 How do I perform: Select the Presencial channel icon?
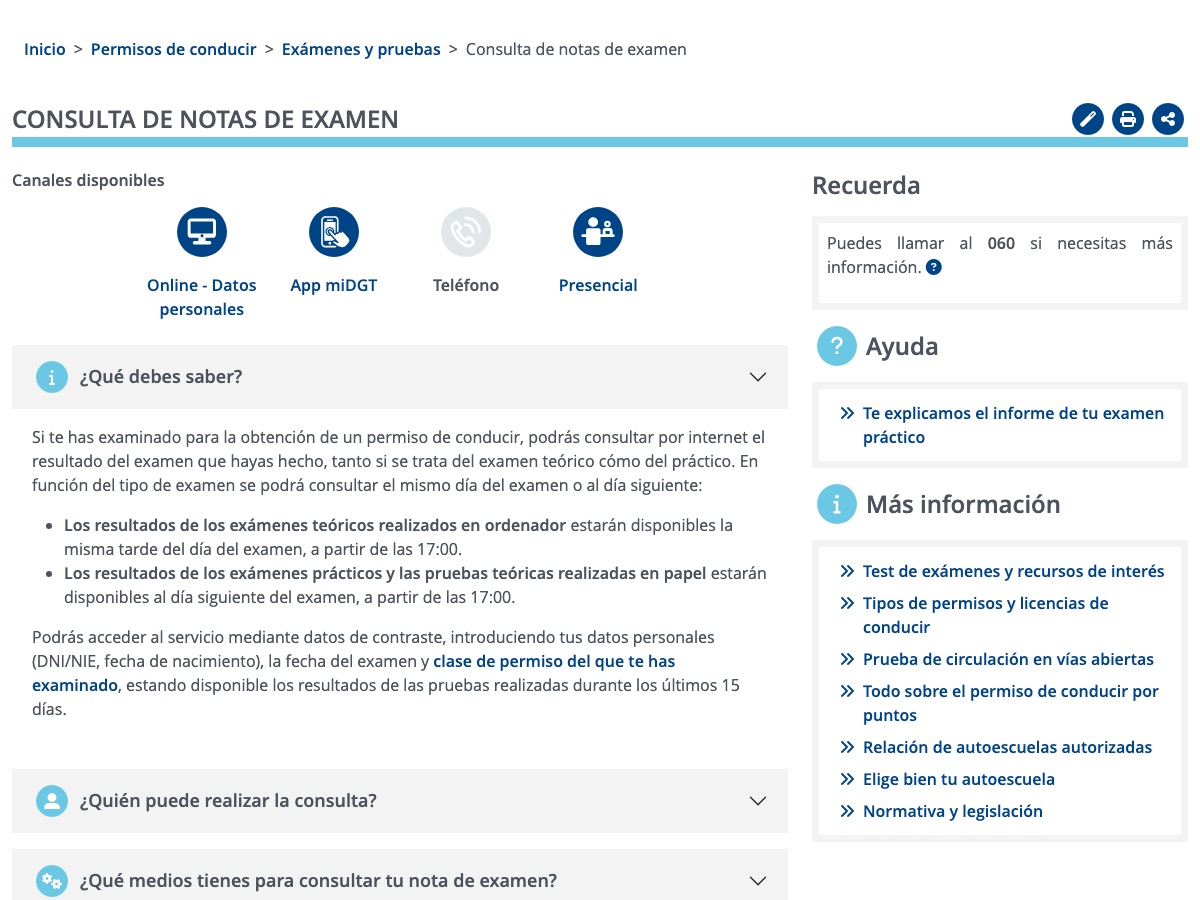[x=598, y=232]
